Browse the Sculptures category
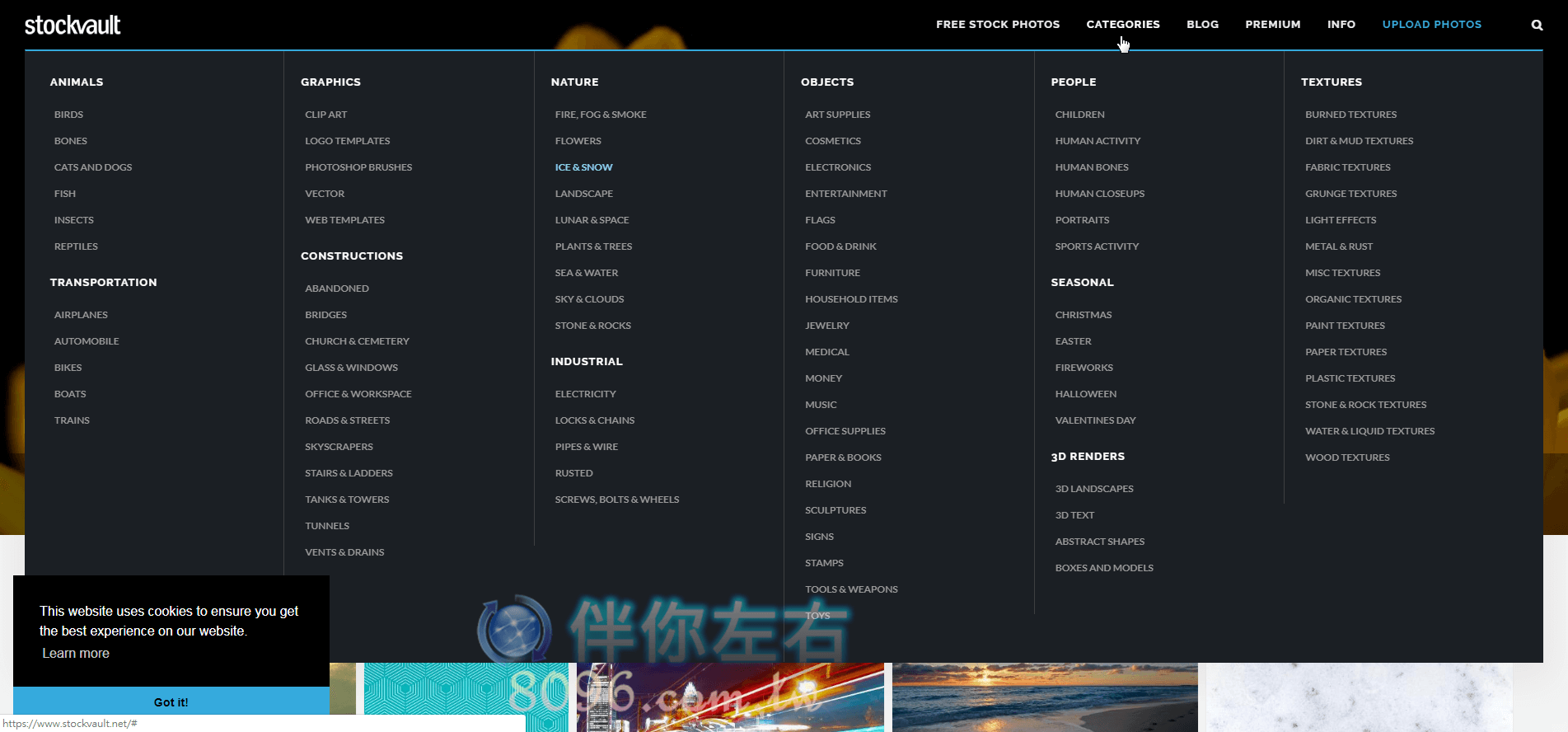 point(835,510)
